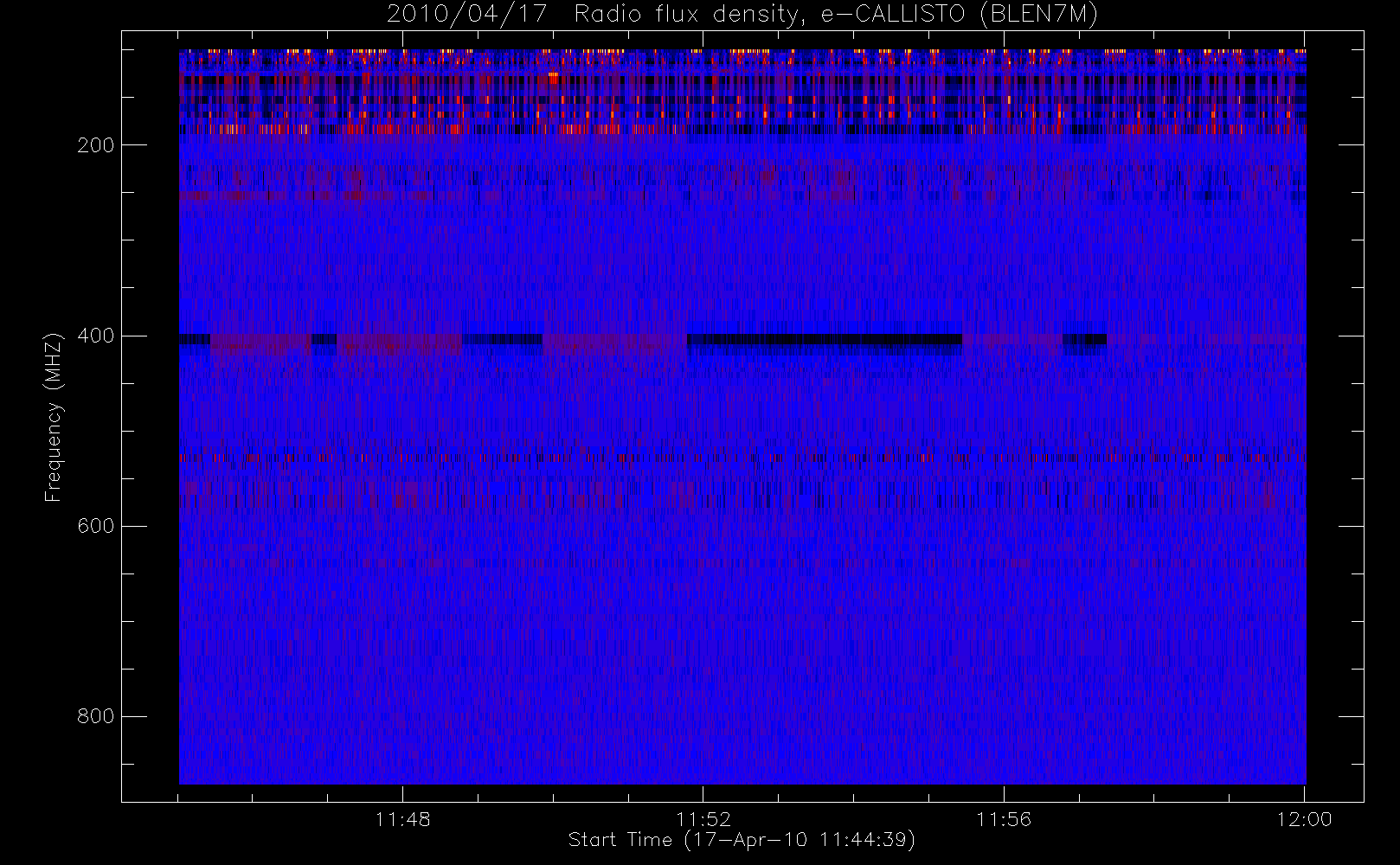
Task: Click the 'Start Time (17-Apr-10 11:44:39)' axis label
Action: (742, 839)
